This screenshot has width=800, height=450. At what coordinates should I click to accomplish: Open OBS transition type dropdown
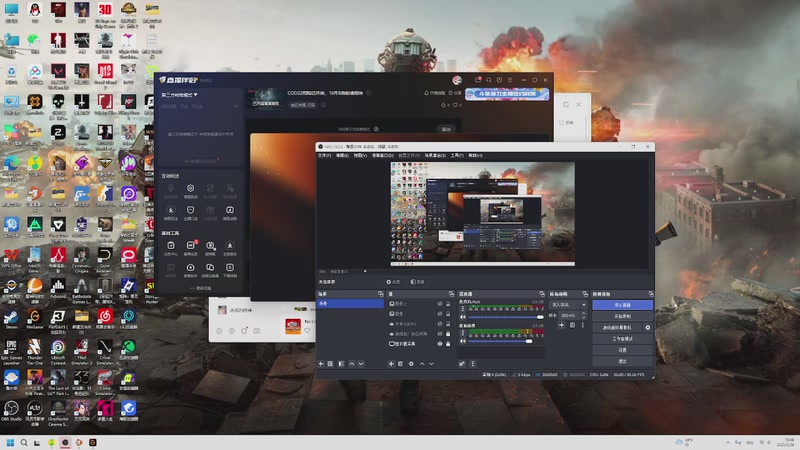click(568, 305)
